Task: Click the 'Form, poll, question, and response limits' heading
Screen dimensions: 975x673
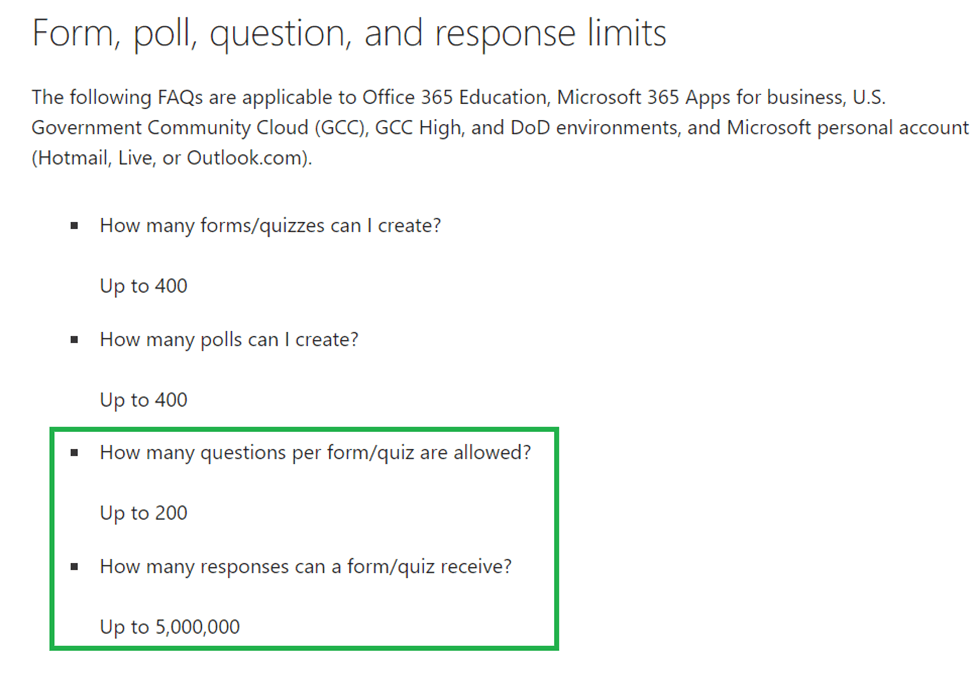Action: coord(349,34)
